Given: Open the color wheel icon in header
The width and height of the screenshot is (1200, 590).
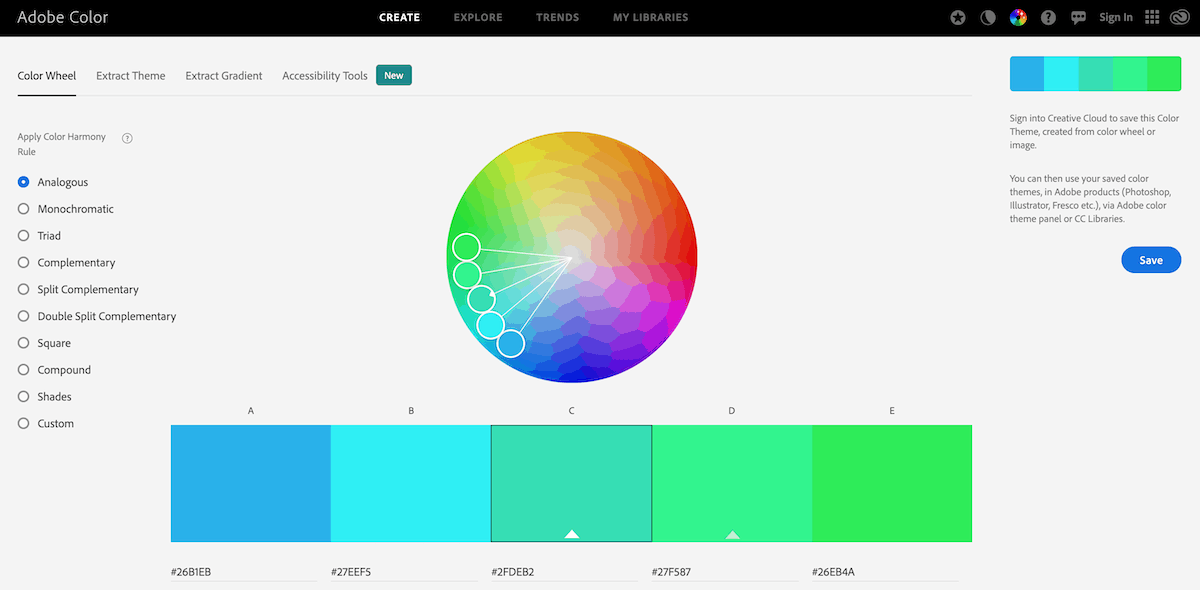Looking at the screenshot, I should pos(1018,17).
